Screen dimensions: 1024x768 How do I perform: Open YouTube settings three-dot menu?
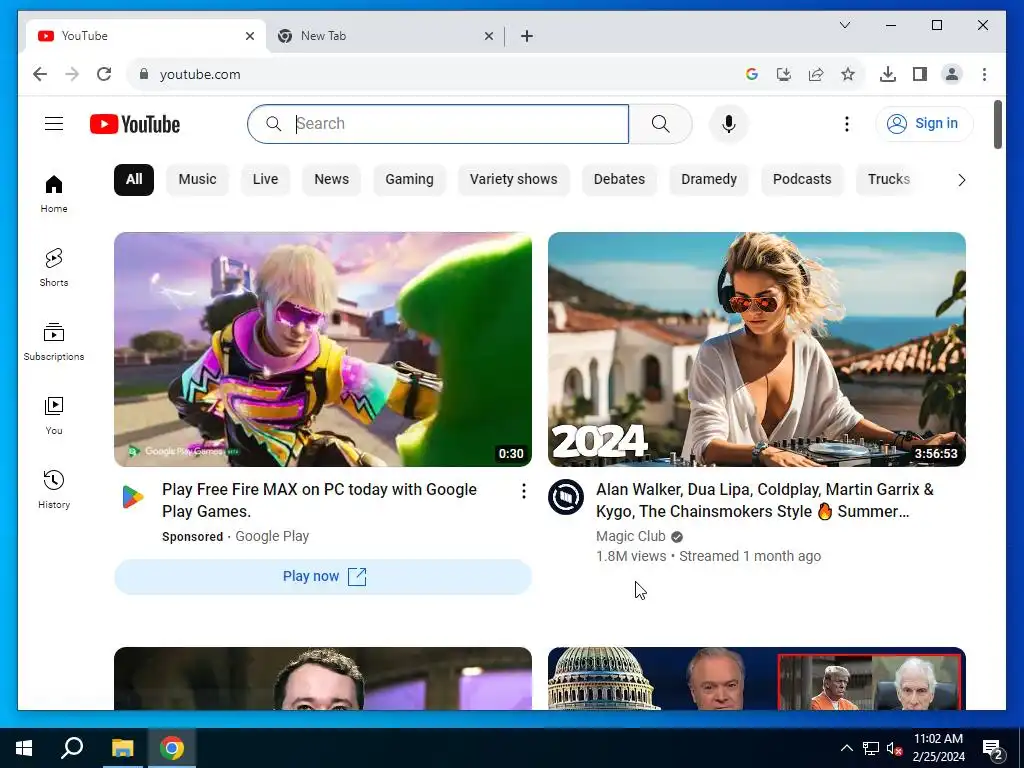pyautogui.click(x=846, y=123)
